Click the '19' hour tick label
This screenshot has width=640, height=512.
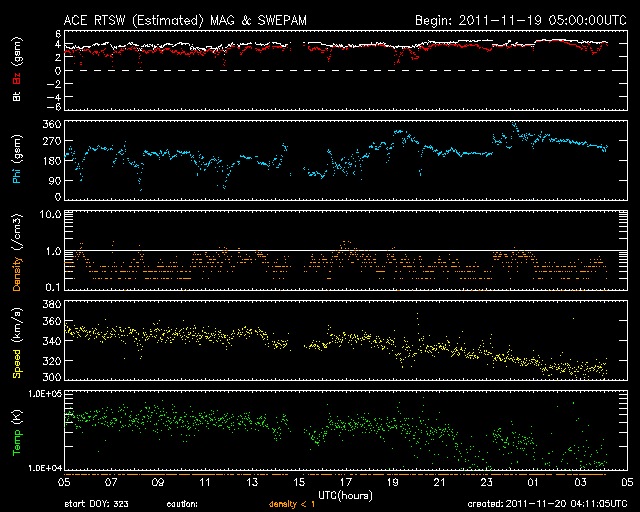tap(393, 482)
